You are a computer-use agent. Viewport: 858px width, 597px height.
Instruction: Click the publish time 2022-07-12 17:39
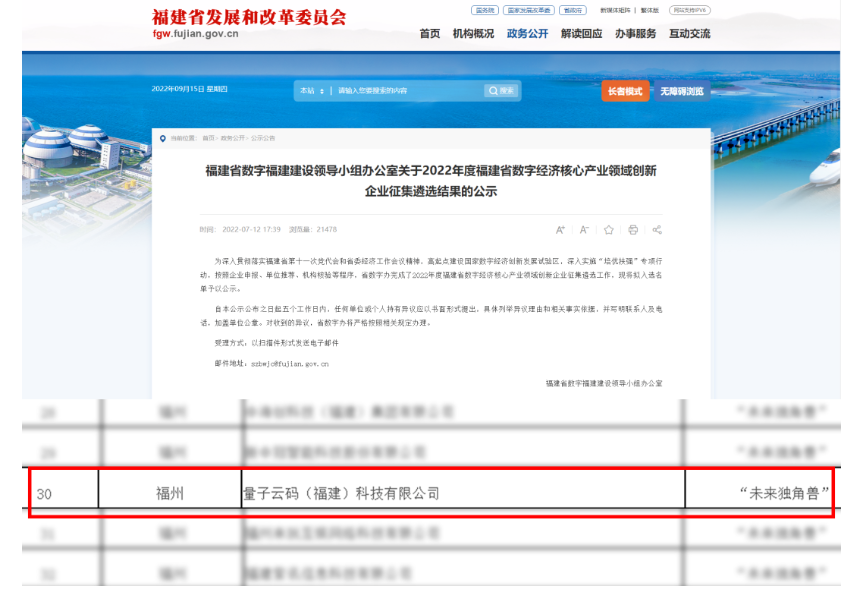pyautogui.click(x=251, y=230)
